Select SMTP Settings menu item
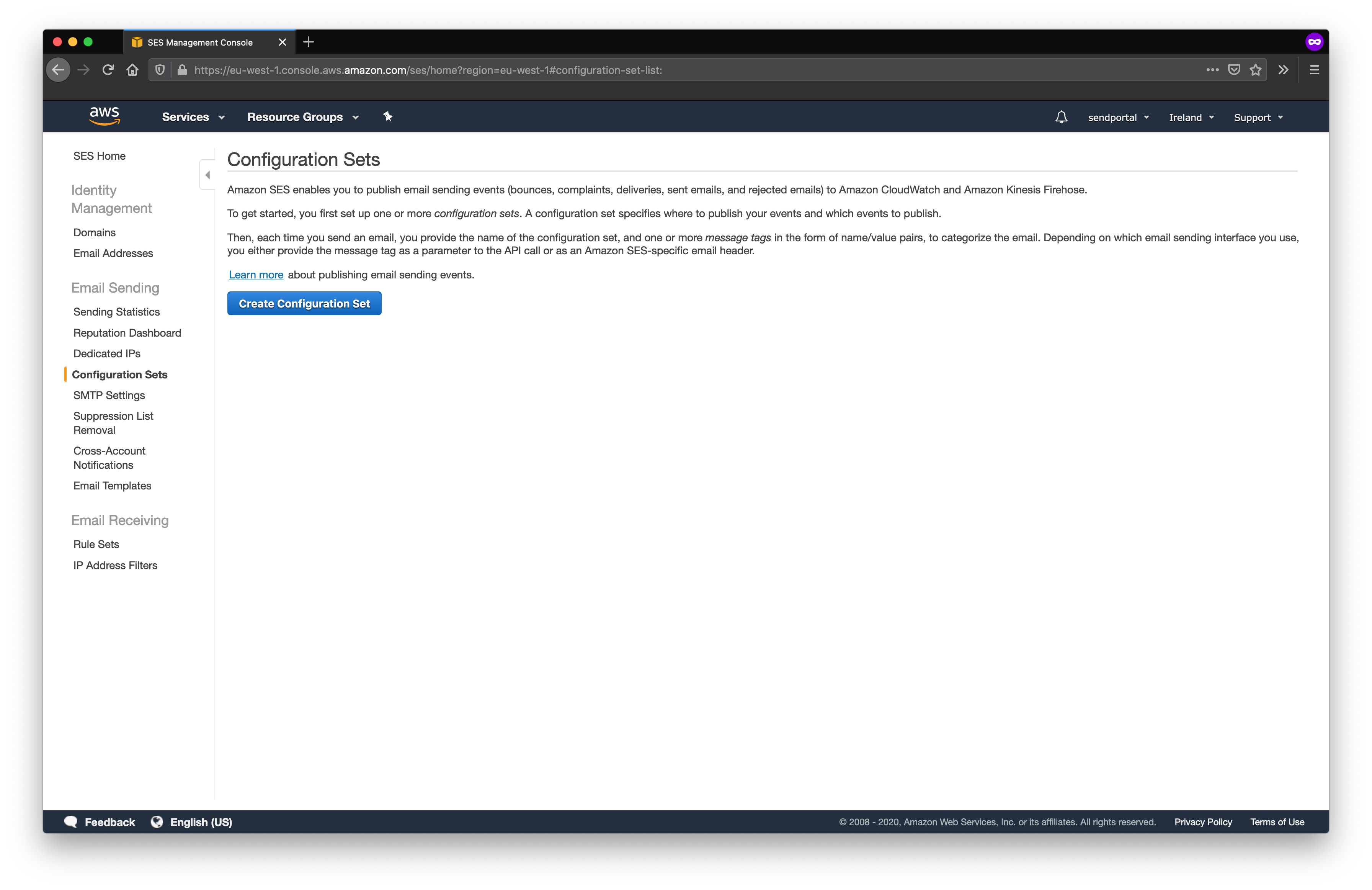This screenshot has height=890, width=1372. click(x=109, y=394)
